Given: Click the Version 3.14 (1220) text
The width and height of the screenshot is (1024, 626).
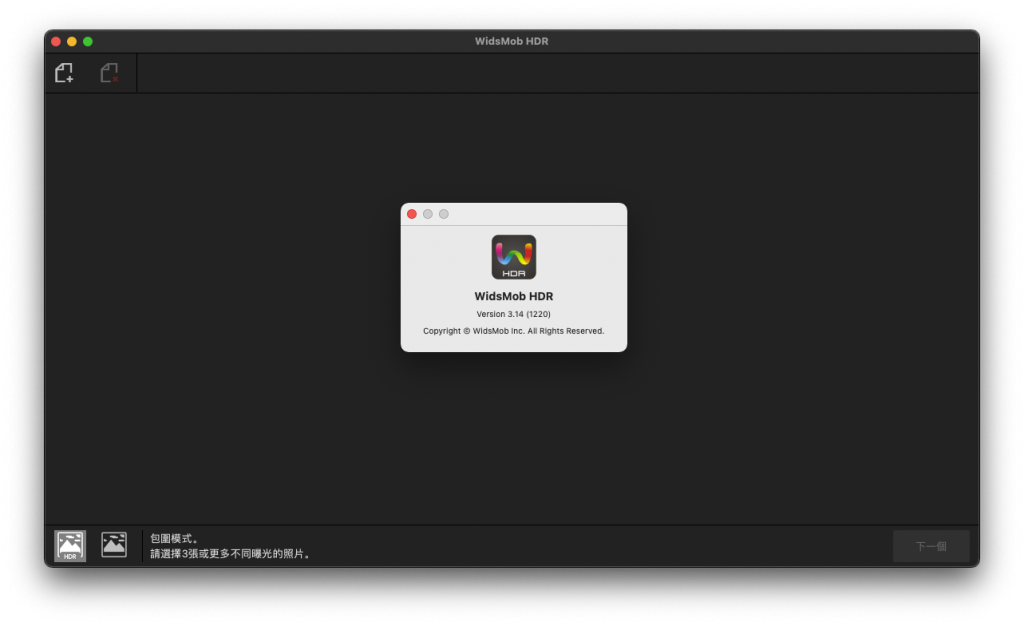Looking at the screenshot, I should click(513, 314).
